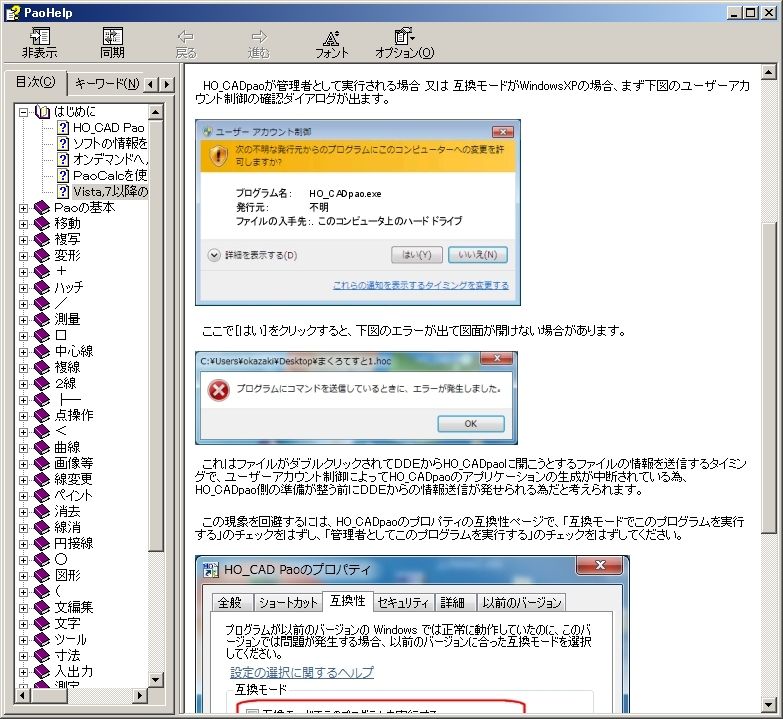Click the 文字 book icon
This screenshot has width=783, height=719.
(x=41, y=624)
